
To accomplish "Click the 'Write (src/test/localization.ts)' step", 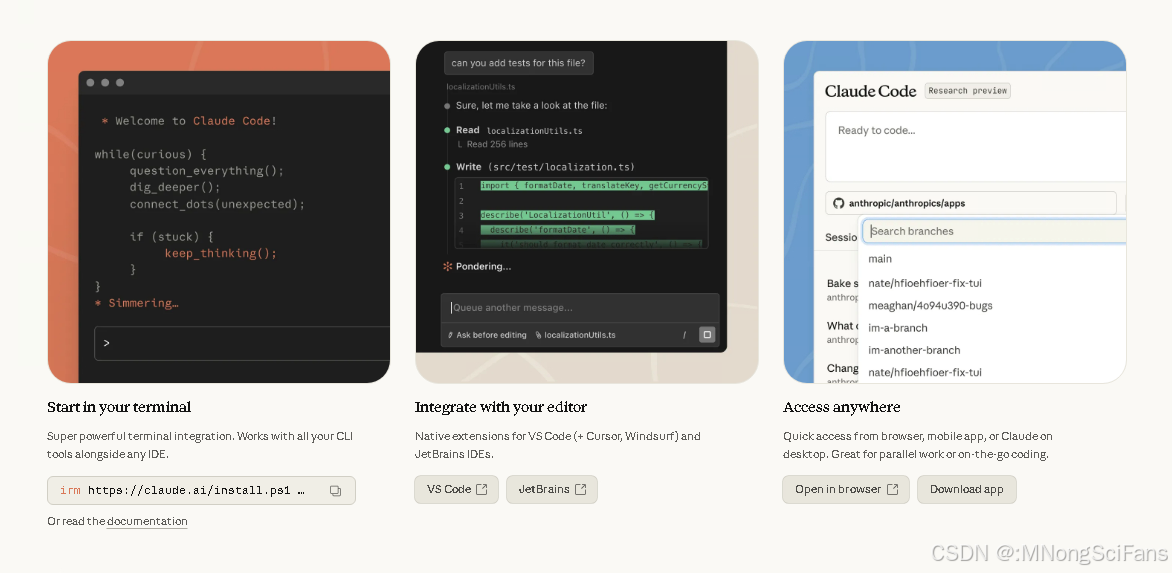I will [546, 167].
